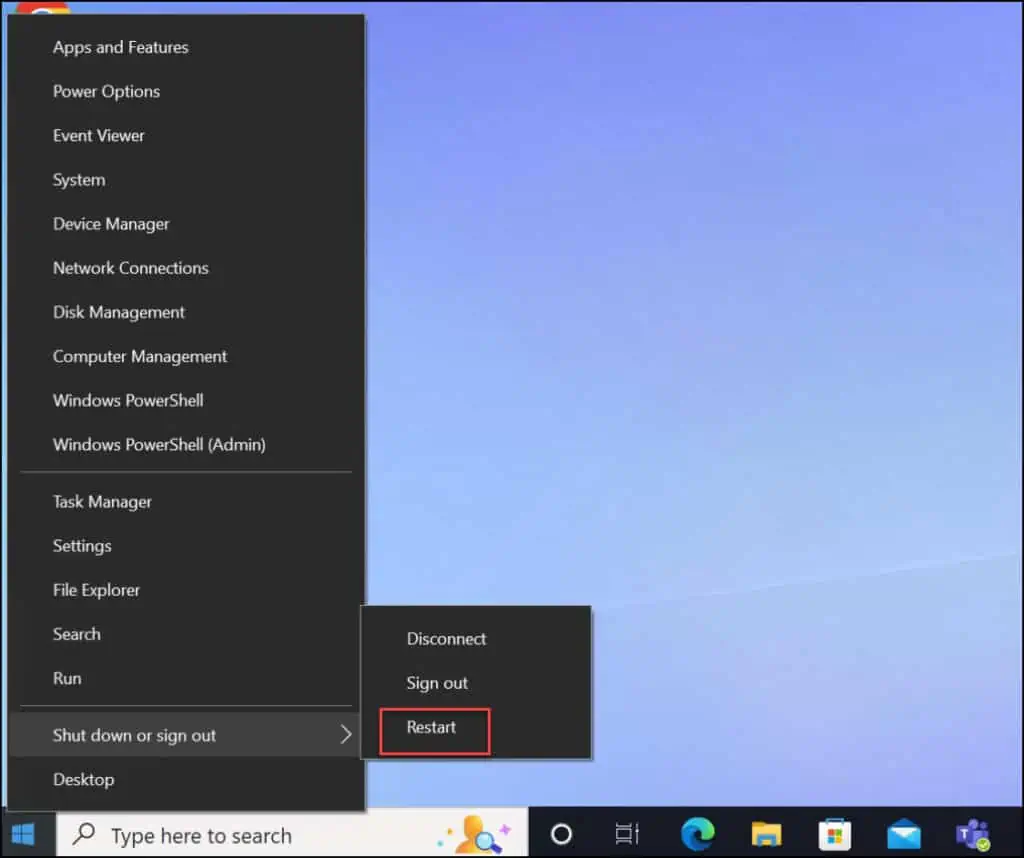Select Sign out in the submenu
This screenshot has width=1024, height=858.
click(x=476, y=683)
